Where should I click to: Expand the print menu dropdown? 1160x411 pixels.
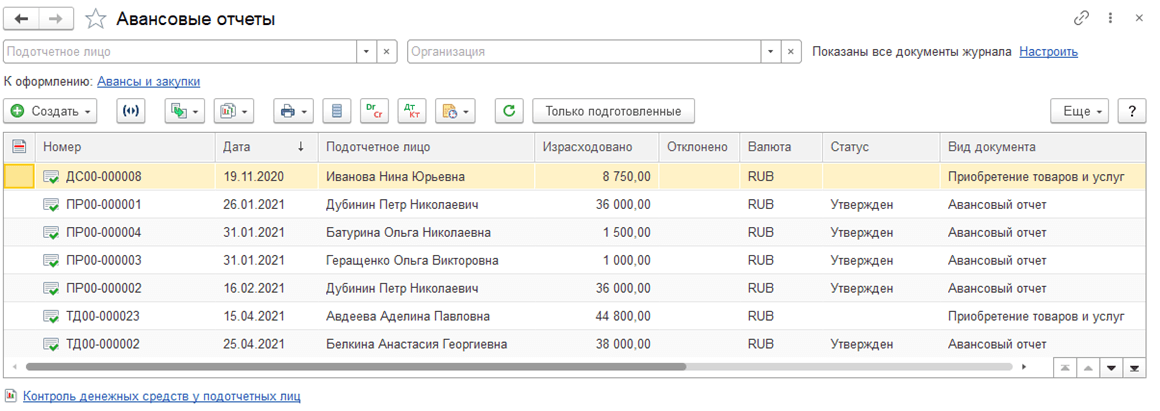(293, 111)
